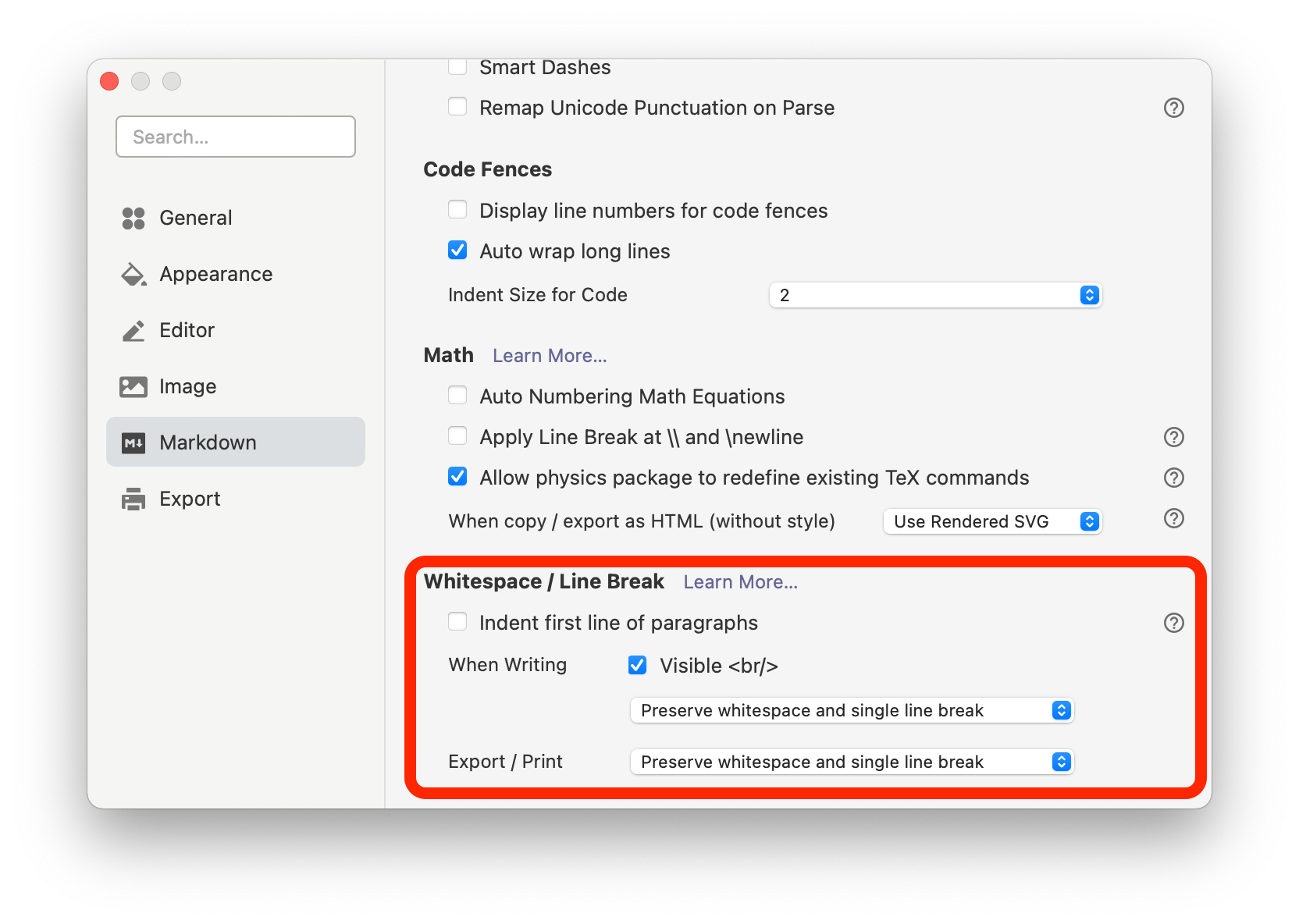The width and height of the screenshot is (1299, 924).
Task: Open the Math Learn More link
Action: pyautogui.click(x=550, y=356)
